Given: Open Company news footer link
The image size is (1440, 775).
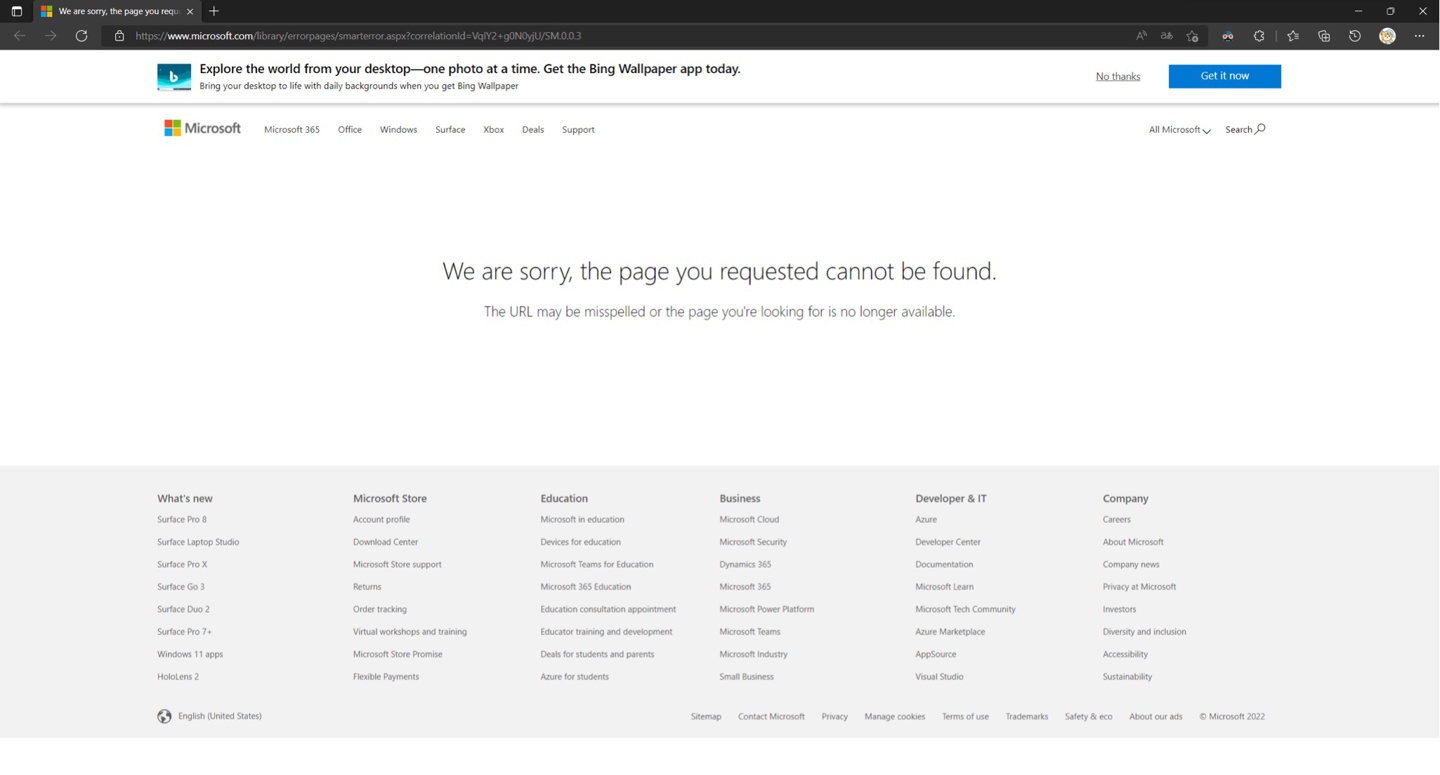Looking at the screenshot, I should tap(1131, 565).
